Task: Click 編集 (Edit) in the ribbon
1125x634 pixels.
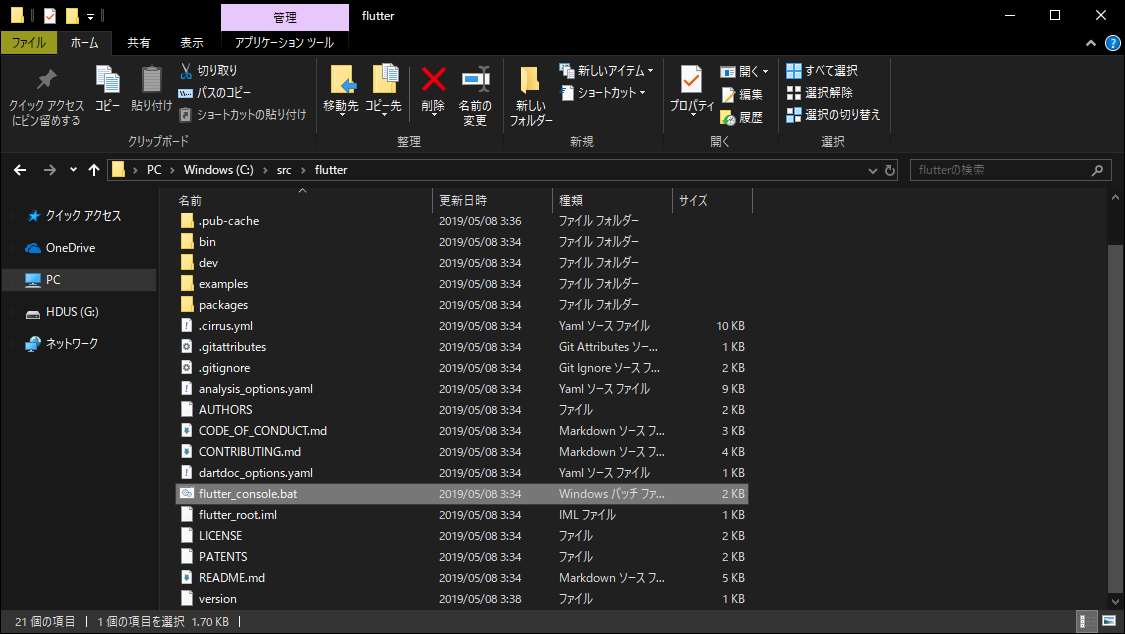Action: click(x=742, y=94)
